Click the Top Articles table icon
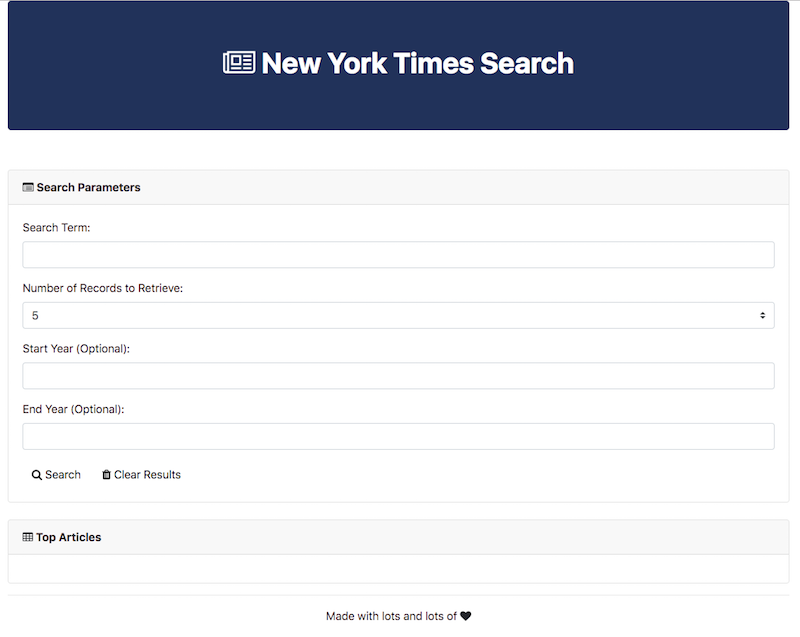800x637 pixels. [28, 537]
